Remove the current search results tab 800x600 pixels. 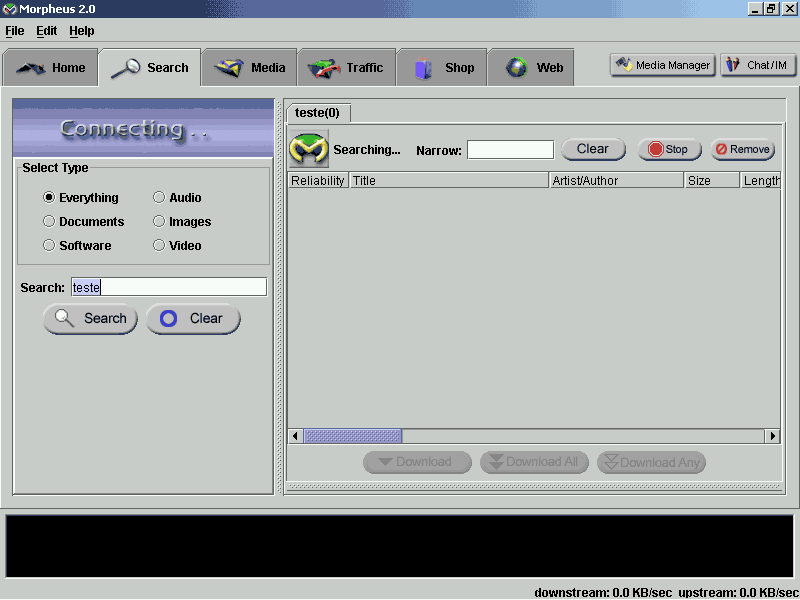coord(742,150)
